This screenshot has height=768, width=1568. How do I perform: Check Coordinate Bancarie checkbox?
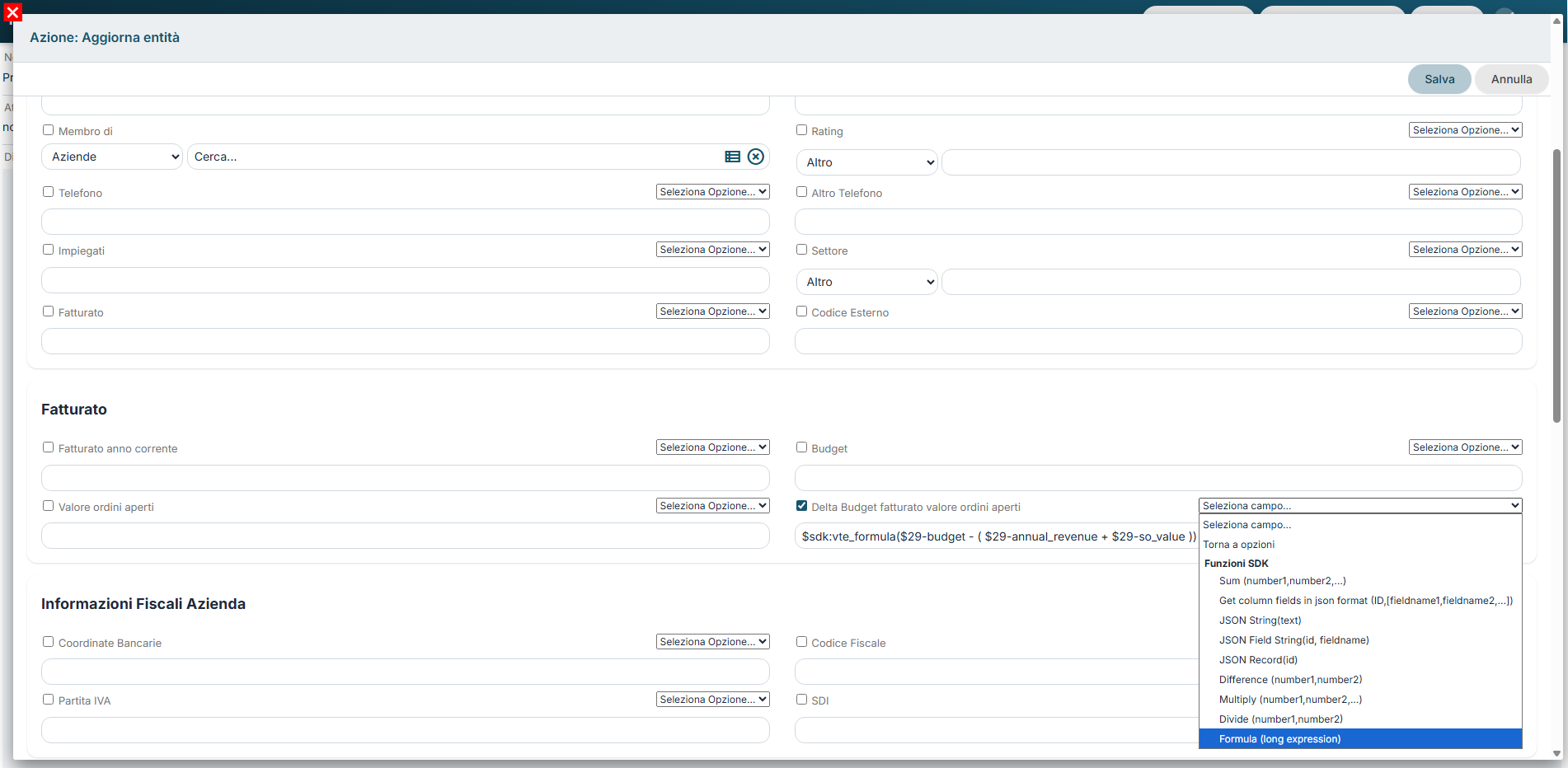coord(48,642)
